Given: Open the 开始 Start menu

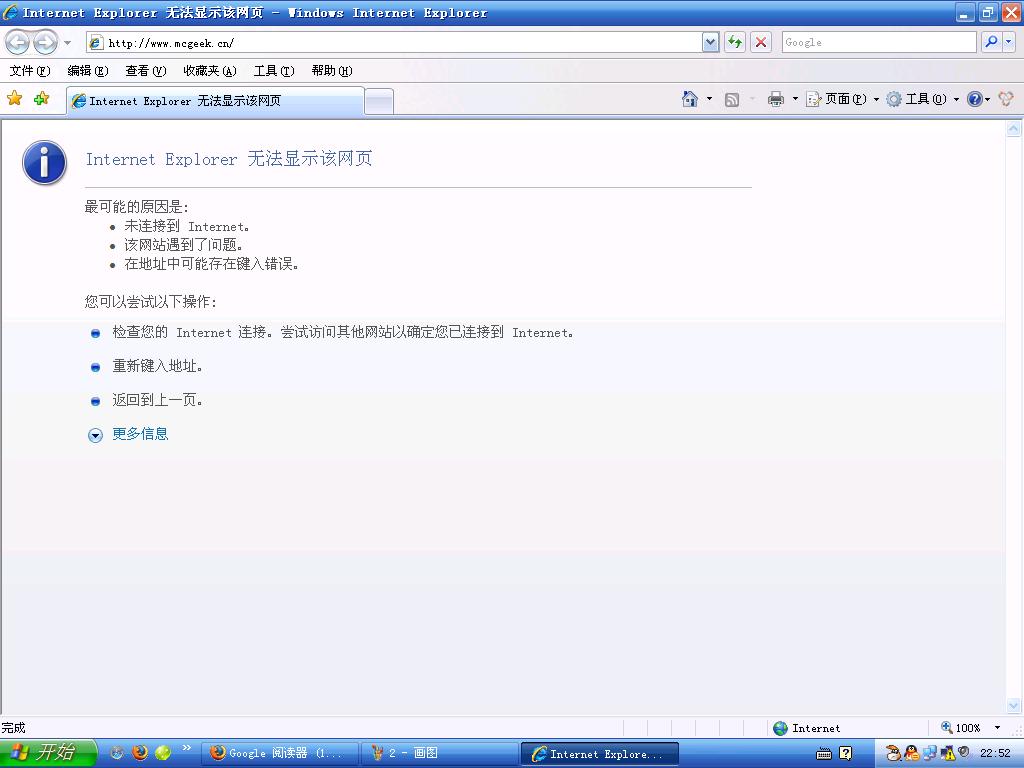Looking at the screenshot, I should [x=47, y=753].
